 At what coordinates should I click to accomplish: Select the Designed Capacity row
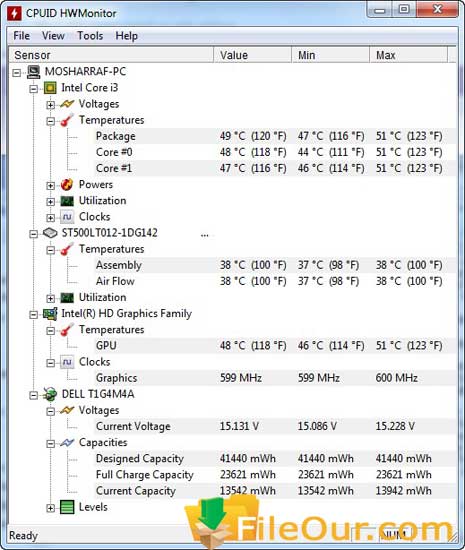[274, 459]
